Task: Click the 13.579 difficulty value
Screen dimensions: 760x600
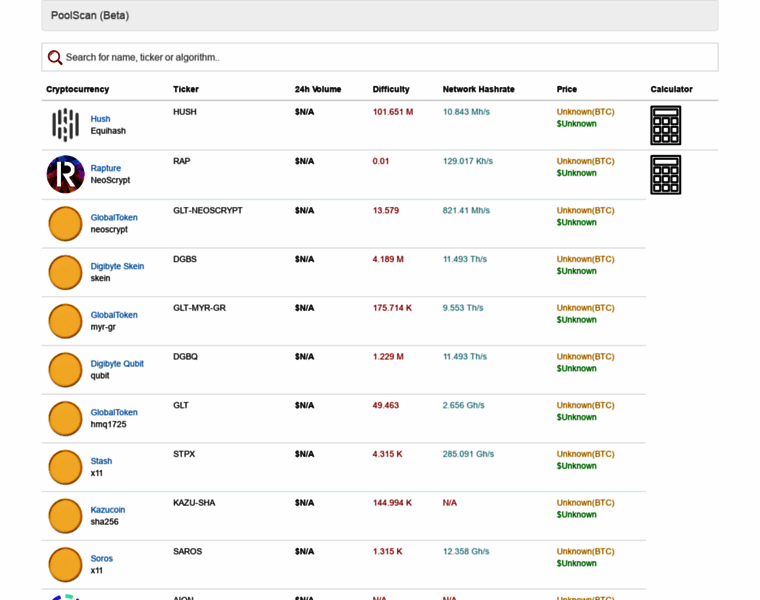Action: pos(385,210)
